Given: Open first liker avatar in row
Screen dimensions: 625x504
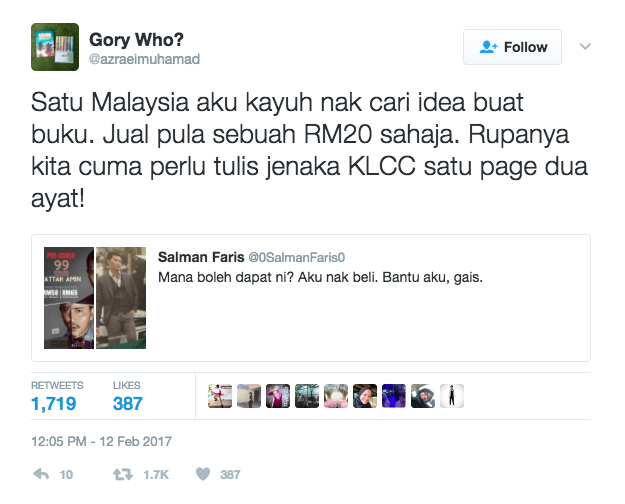Looking at the screenshot, I should 220,396.
